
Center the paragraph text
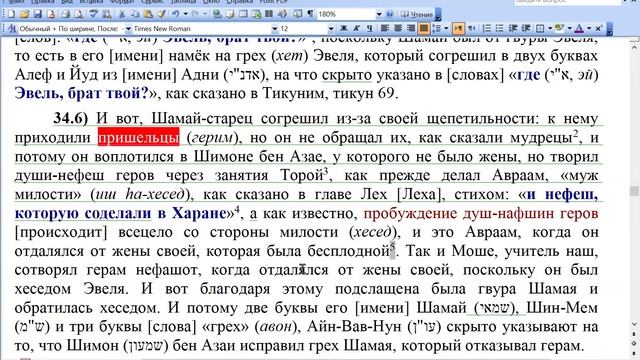[398, 28]
